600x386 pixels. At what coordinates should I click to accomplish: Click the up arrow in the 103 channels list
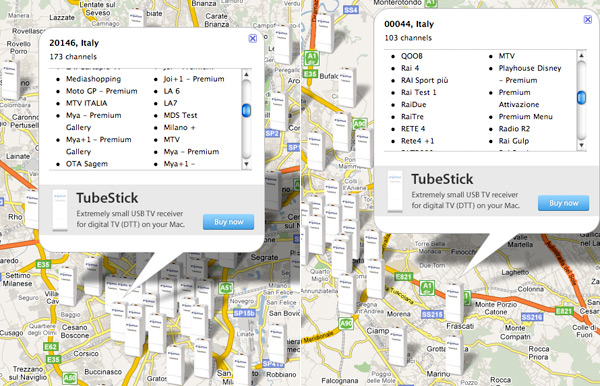(x=581, y=55)
